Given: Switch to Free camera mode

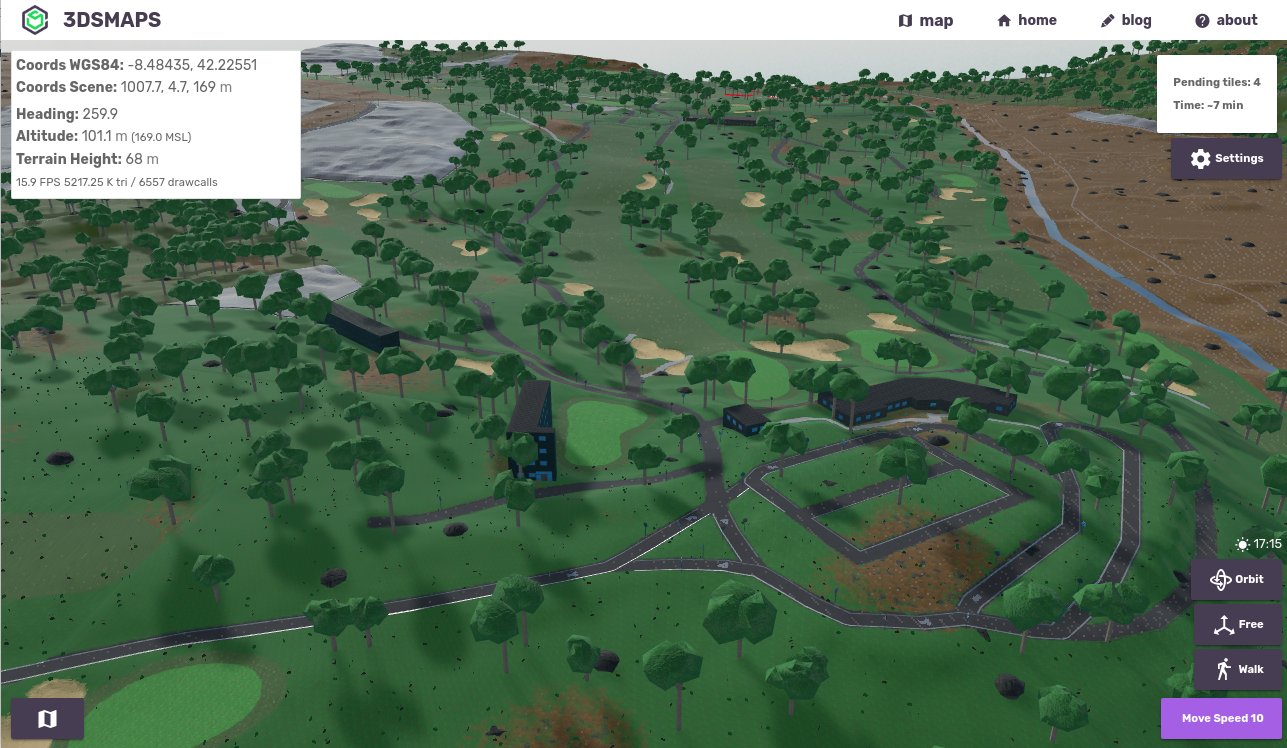Looking at the screenshot, I should point(1237,624).
